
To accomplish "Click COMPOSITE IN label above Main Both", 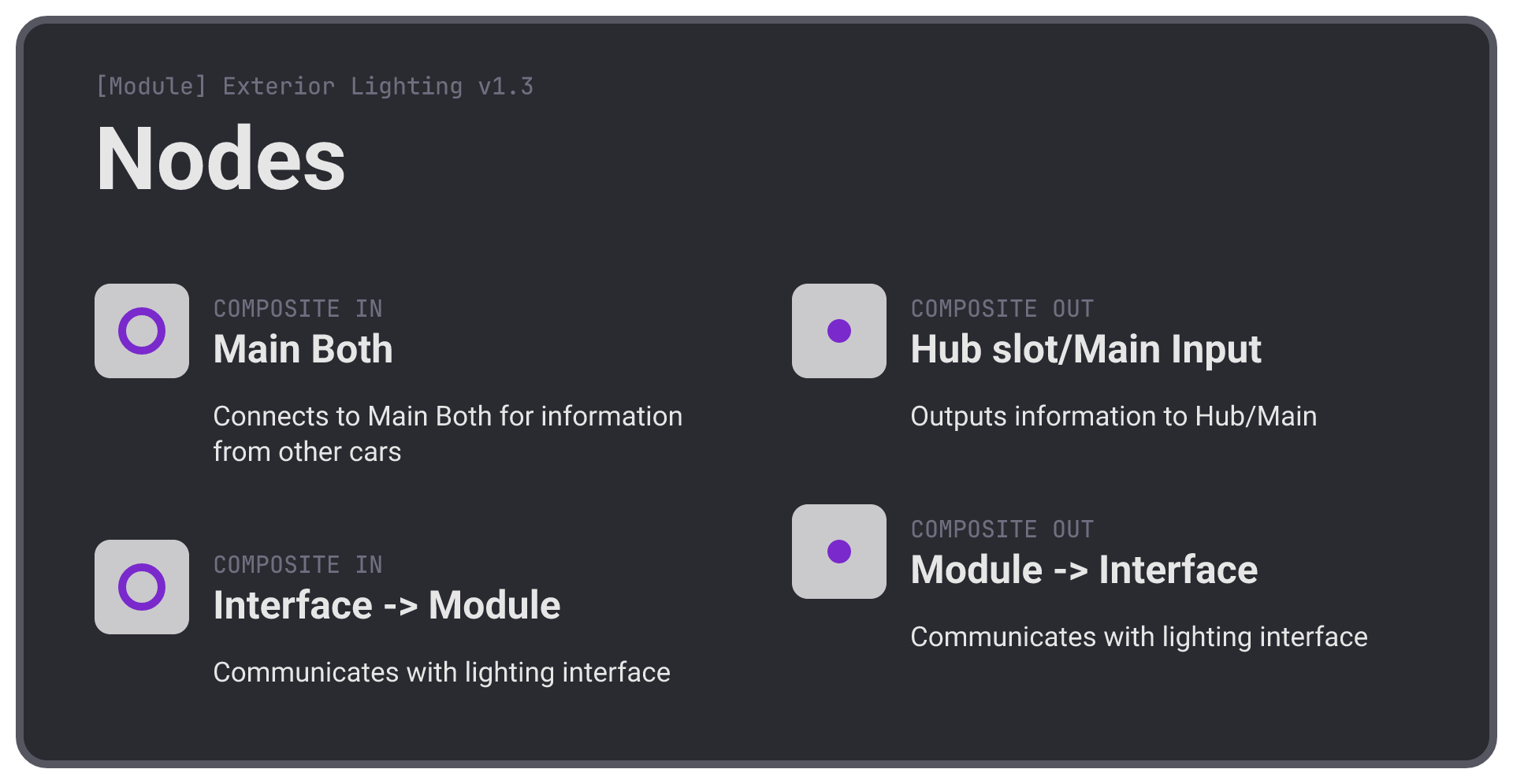I will tap(298, 308).
